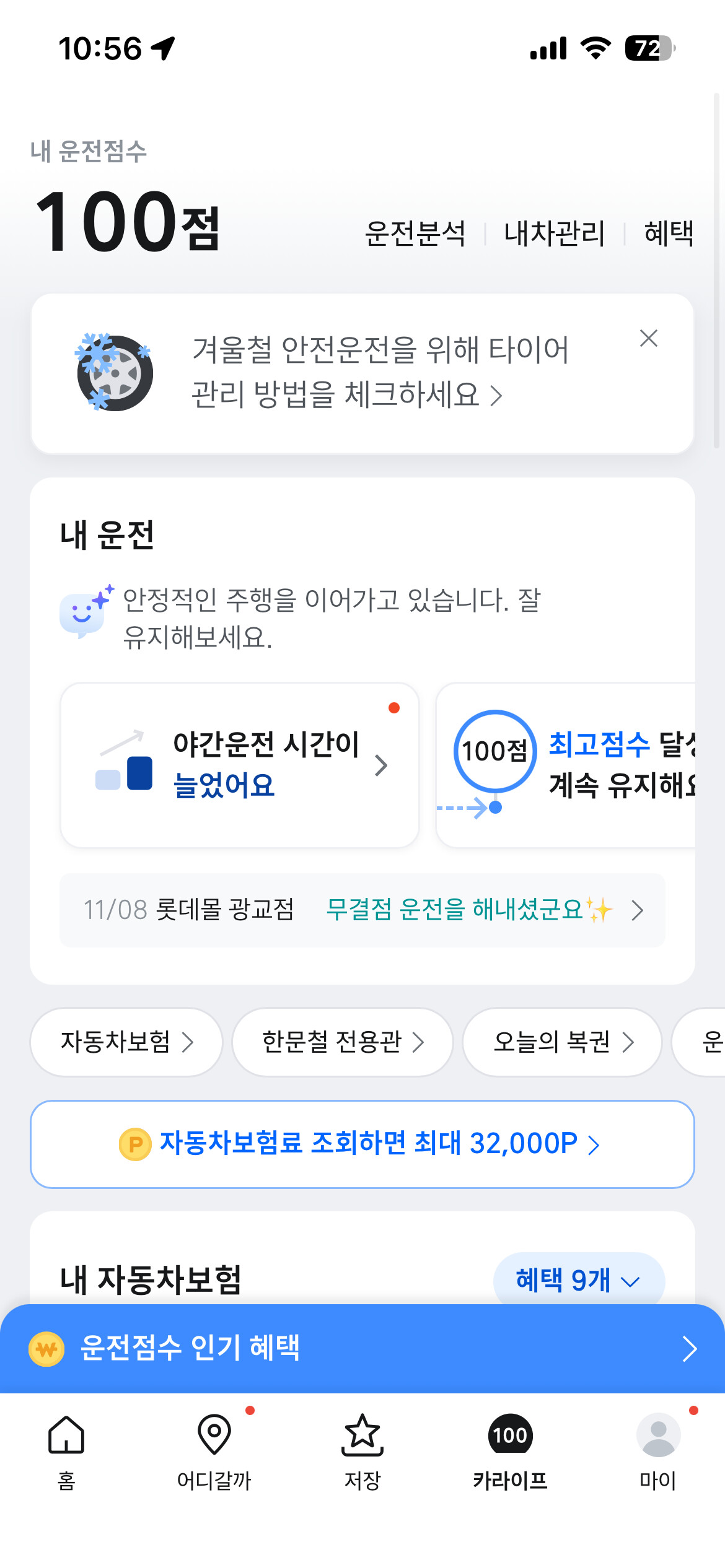Tap the 100점 최고점수 progress card

tap(566, 765)
